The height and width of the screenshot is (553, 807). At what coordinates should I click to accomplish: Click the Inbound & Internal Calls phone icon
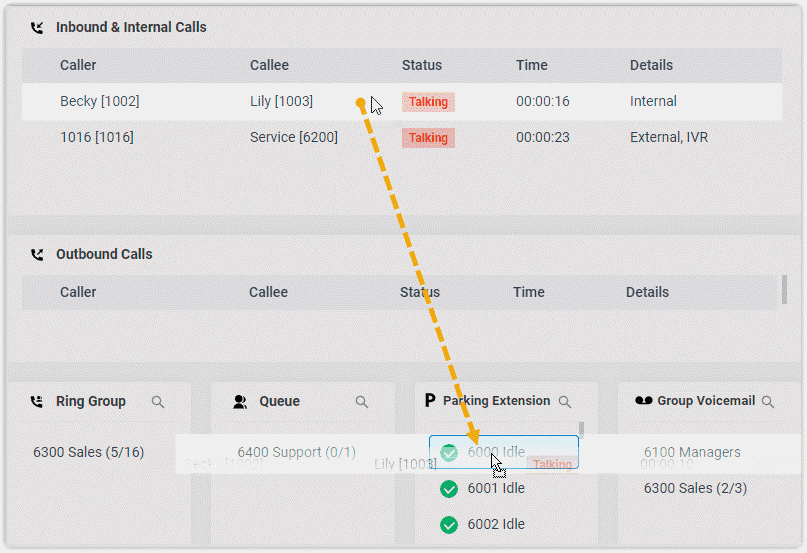point(37,28)
